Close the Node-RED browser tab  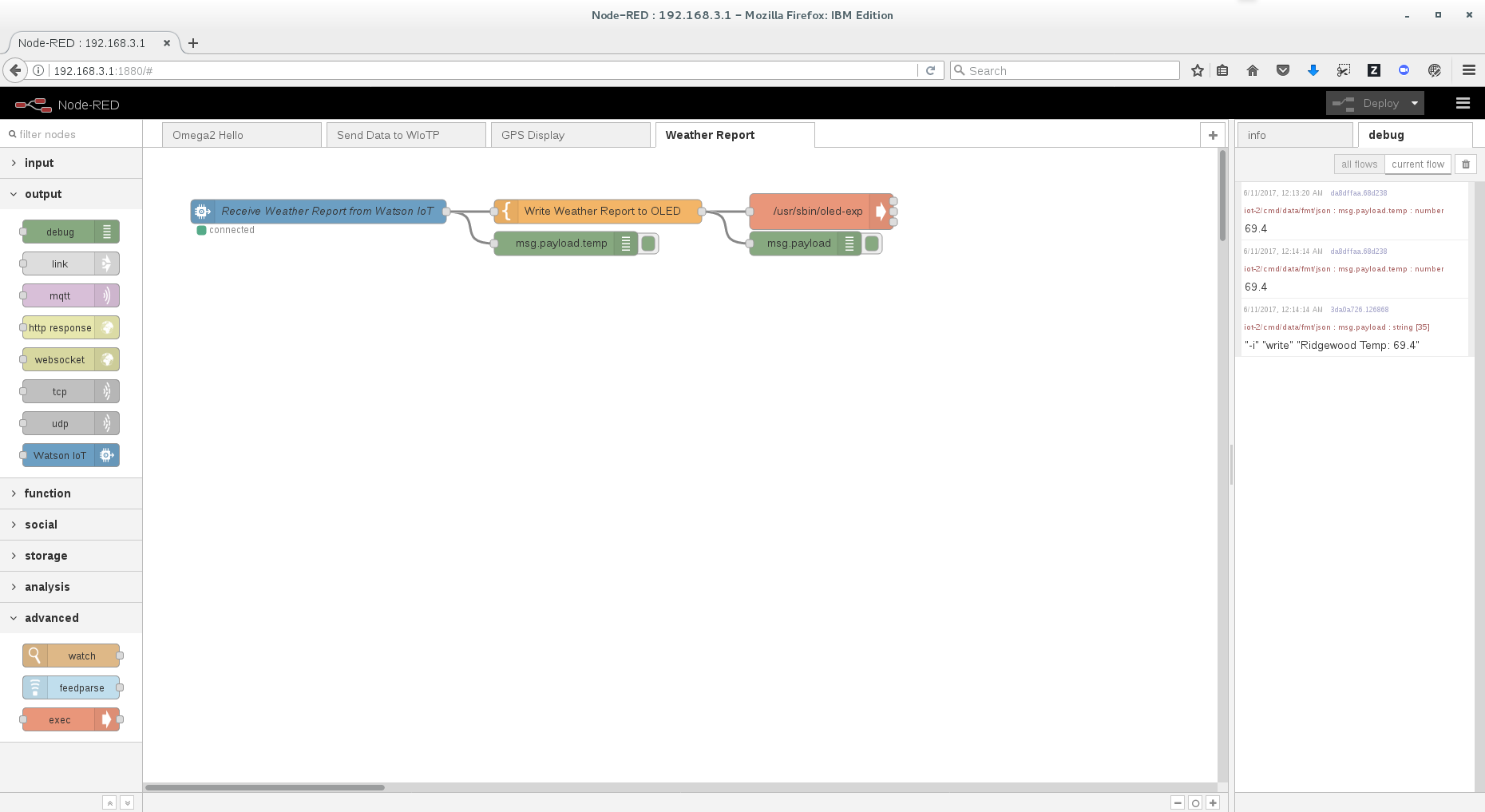click(x=167, y=43)
